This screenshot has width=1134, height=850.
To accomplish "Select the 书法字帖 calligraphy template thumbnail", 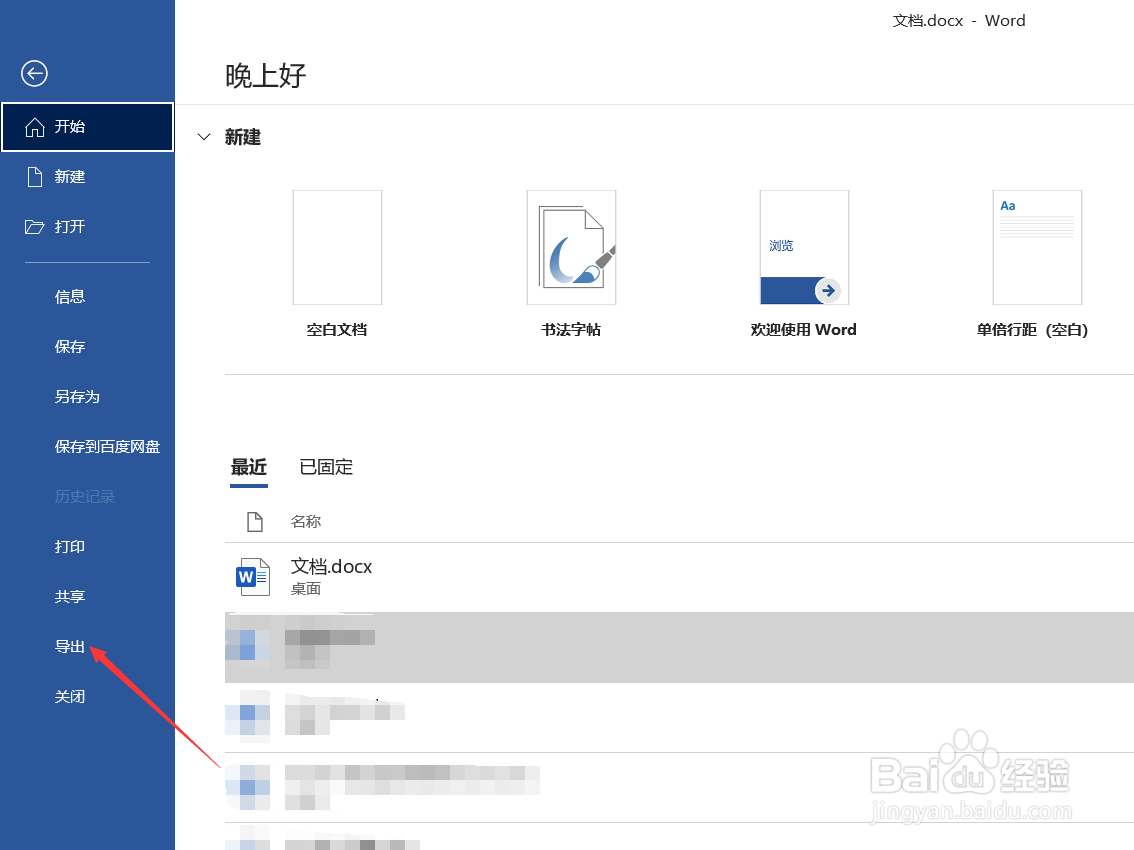I will [571, 247].
